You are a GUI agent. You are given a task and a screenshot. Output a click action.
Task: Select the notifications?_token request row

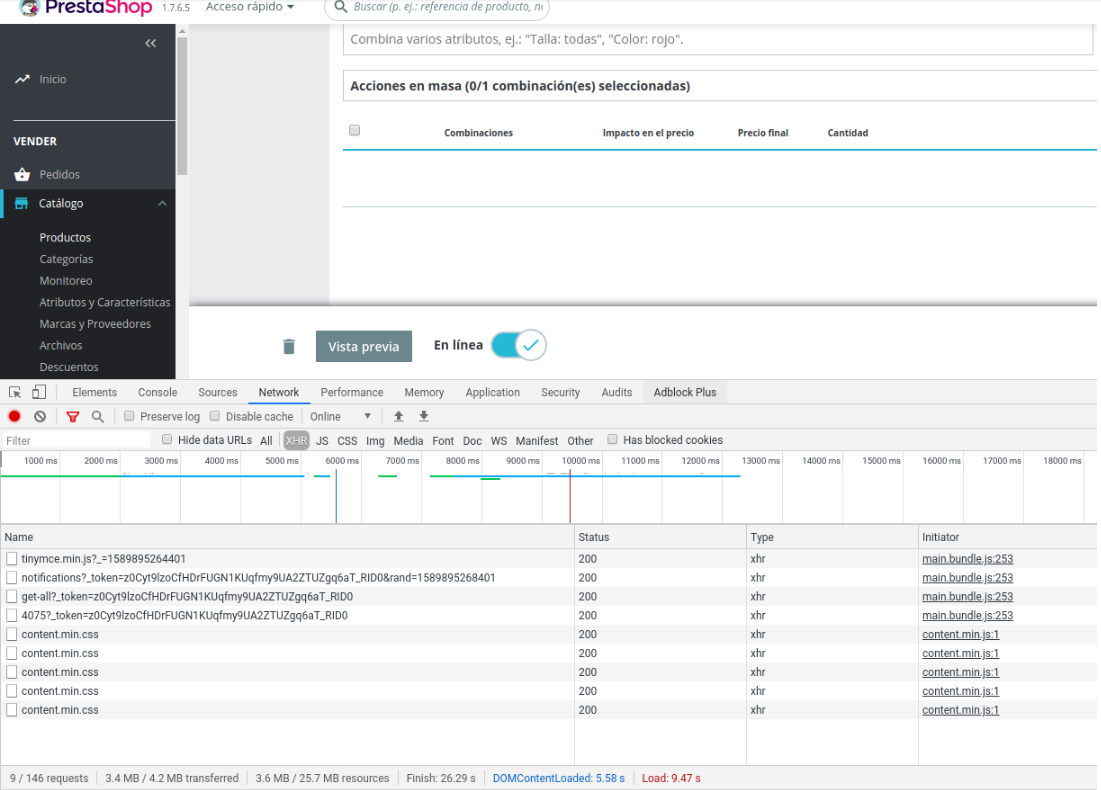tap(548, 578)
